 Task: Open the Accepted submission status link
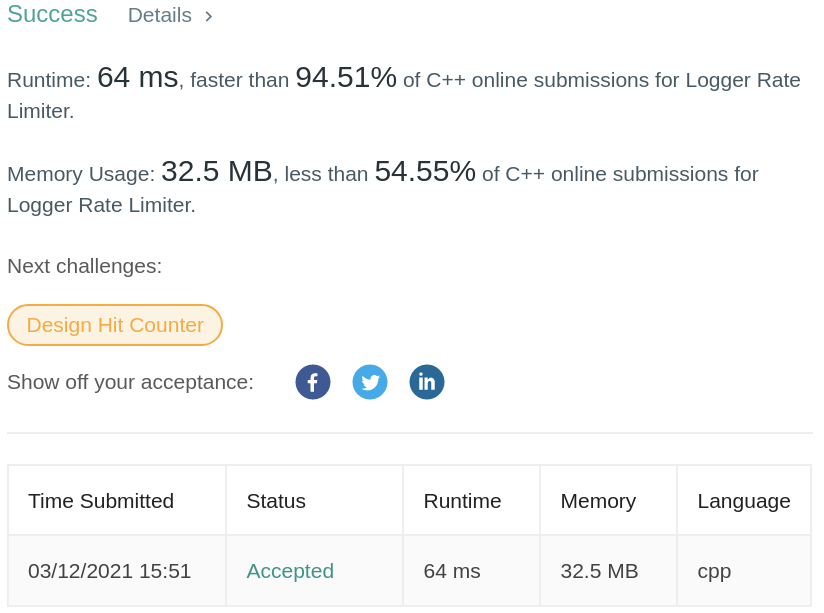tap(290, 571)
